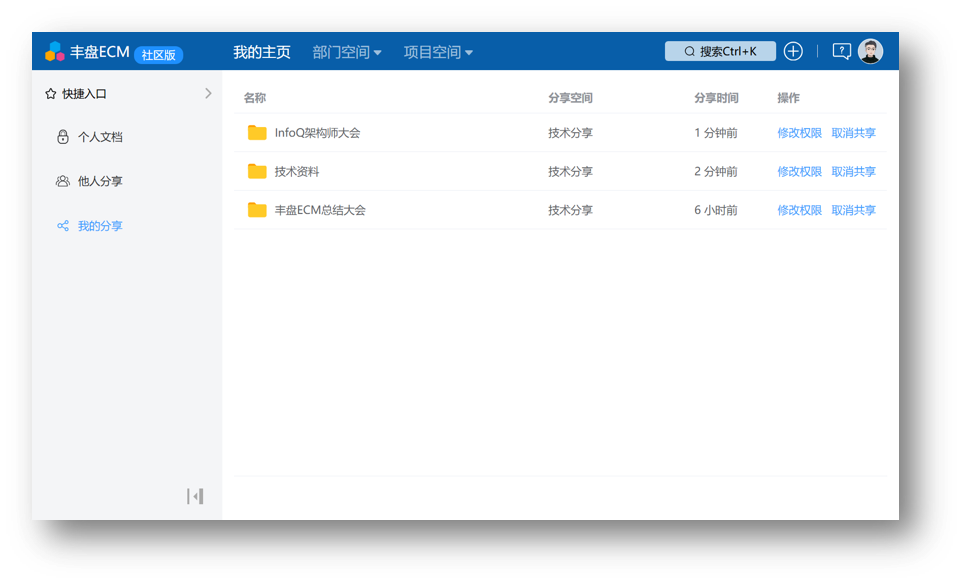This screenshot has height=585, width=964.
Task: Click the 1 分钟前 share time
Action: point(716,133)
